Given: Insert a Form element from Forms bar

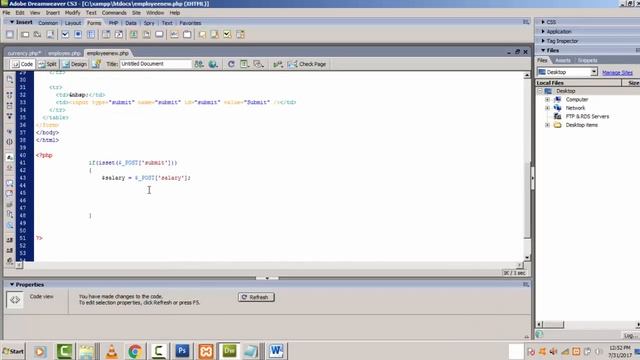Looking at the screenshot, I should [10, 35].
